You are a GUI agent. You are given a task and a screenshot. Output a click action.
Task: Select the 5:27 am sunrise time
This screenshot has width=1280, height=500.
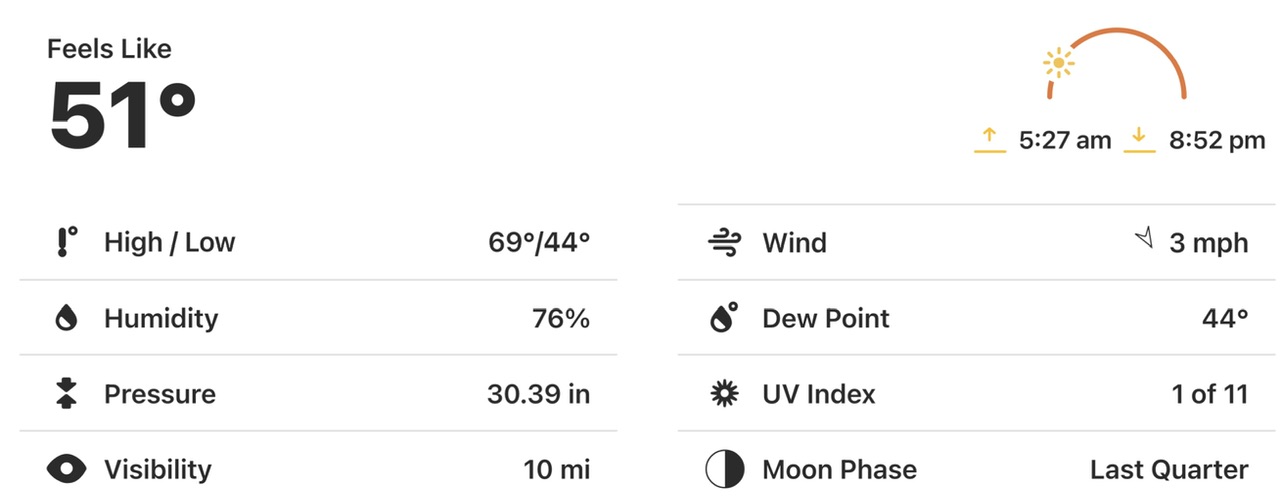[1065, 141]
